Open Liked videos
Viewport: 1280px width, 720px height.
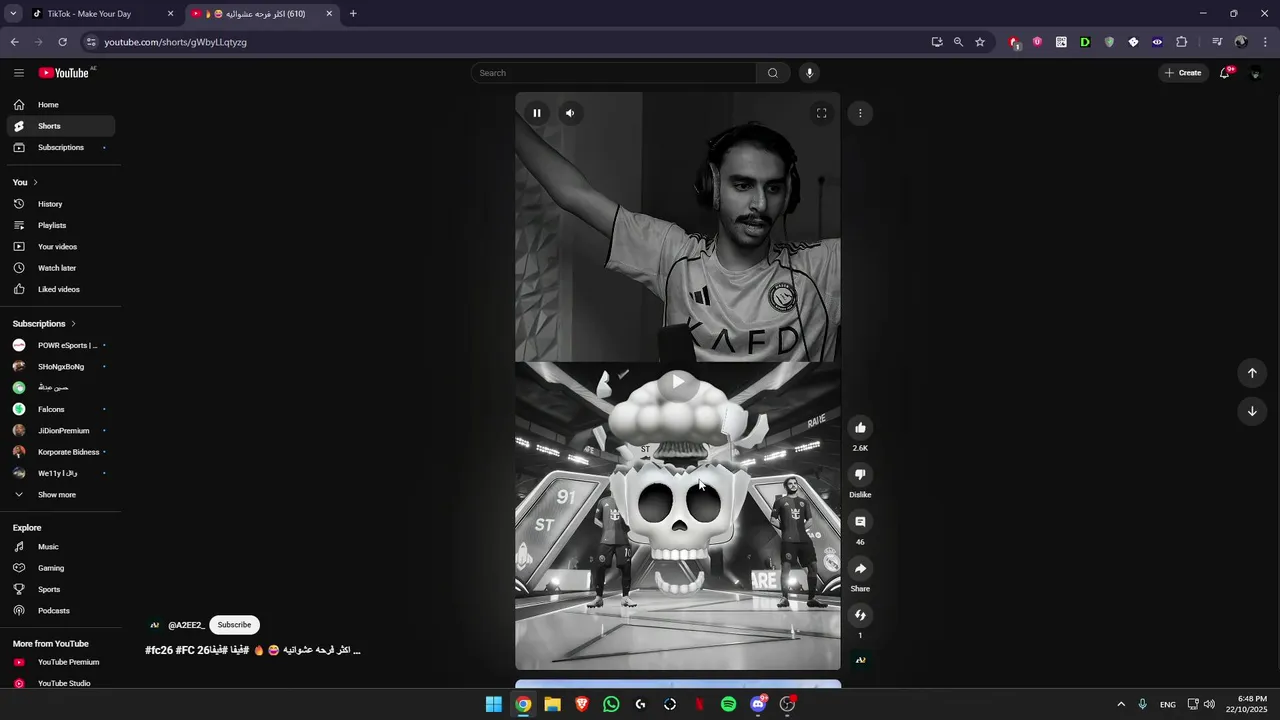61,290
